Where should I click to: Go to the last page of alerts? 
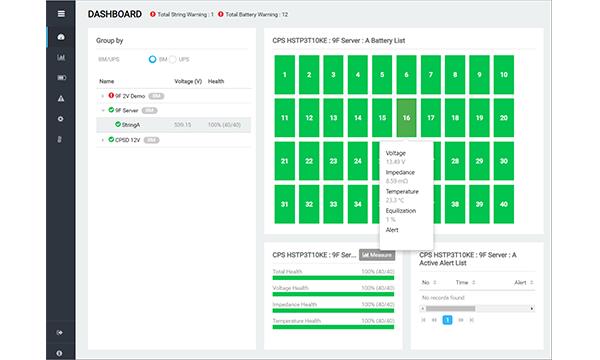471,320
